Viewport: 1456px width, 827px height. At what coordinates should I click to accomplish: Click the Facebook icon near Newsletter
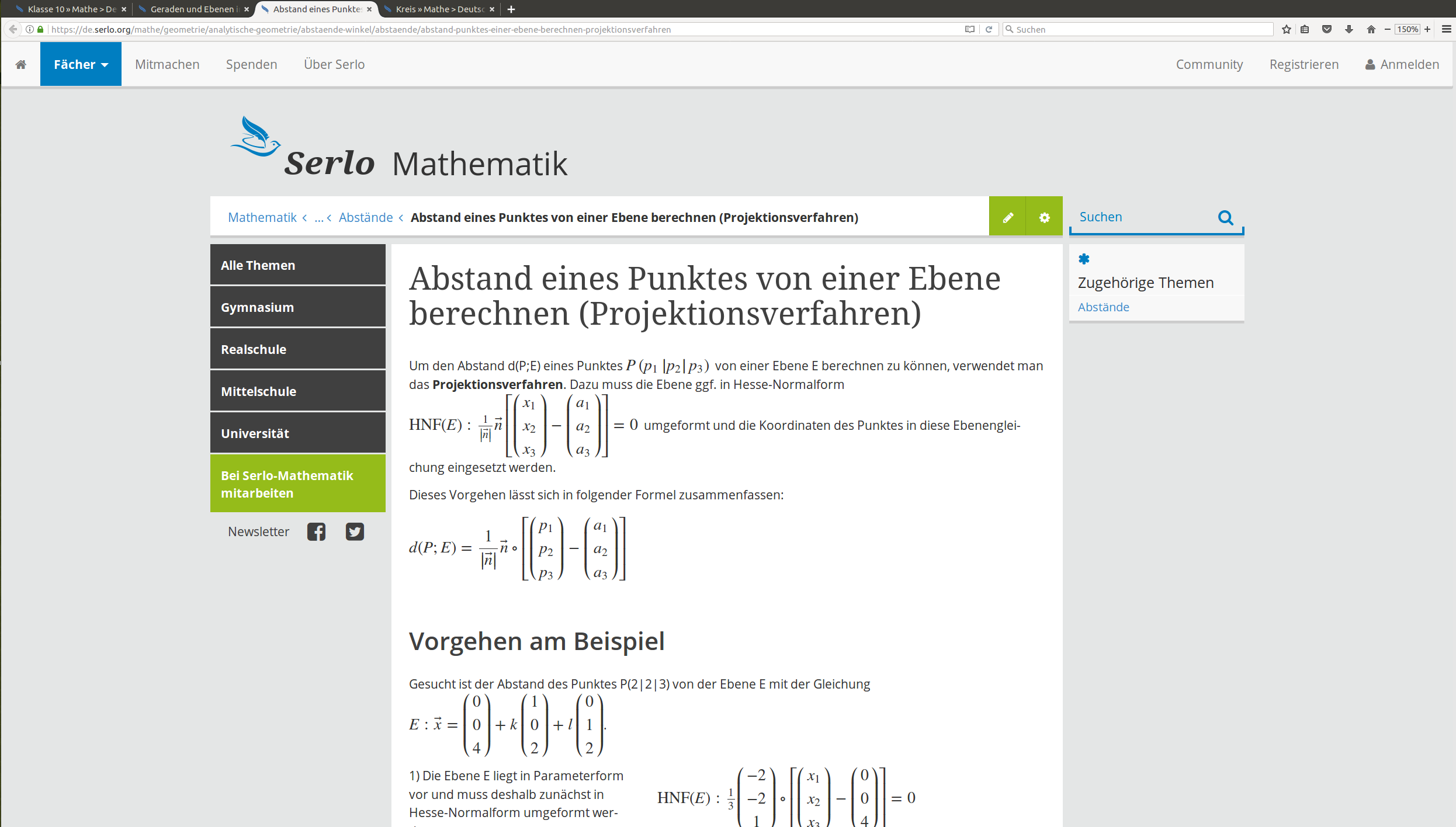316,531
